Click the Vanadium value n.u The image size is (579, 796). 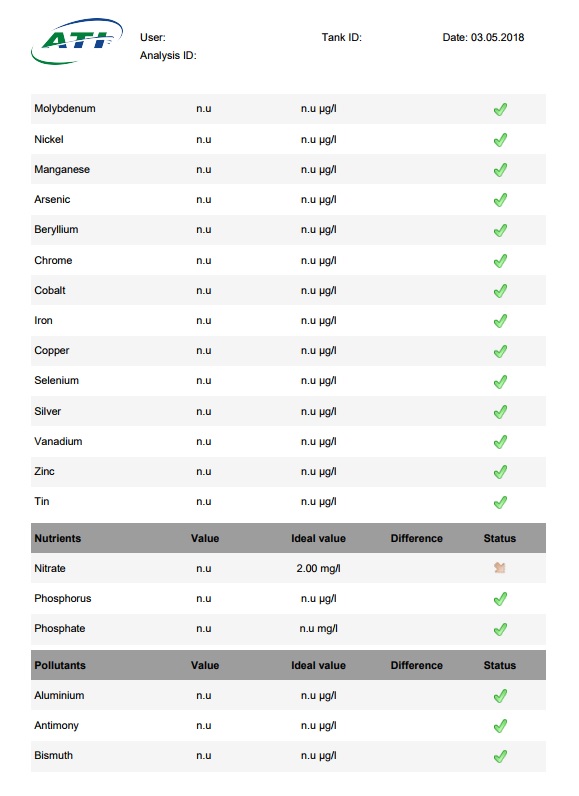coord(203,442)
